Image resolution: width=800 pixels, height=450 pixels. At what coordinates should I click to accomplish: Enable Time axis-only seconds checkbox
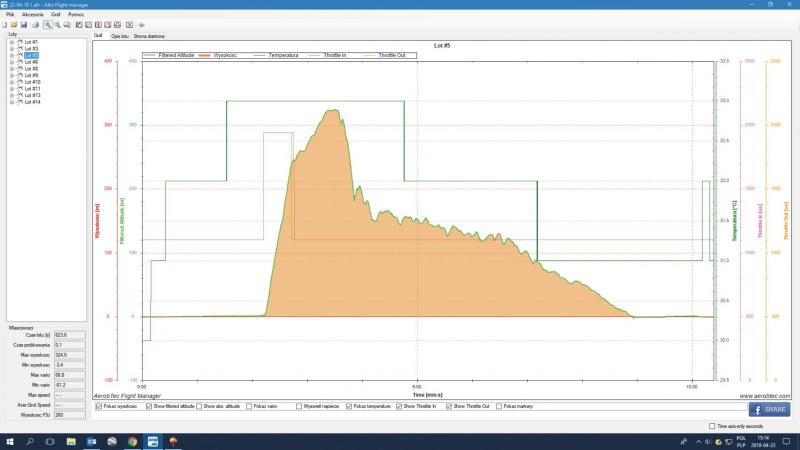711,426
